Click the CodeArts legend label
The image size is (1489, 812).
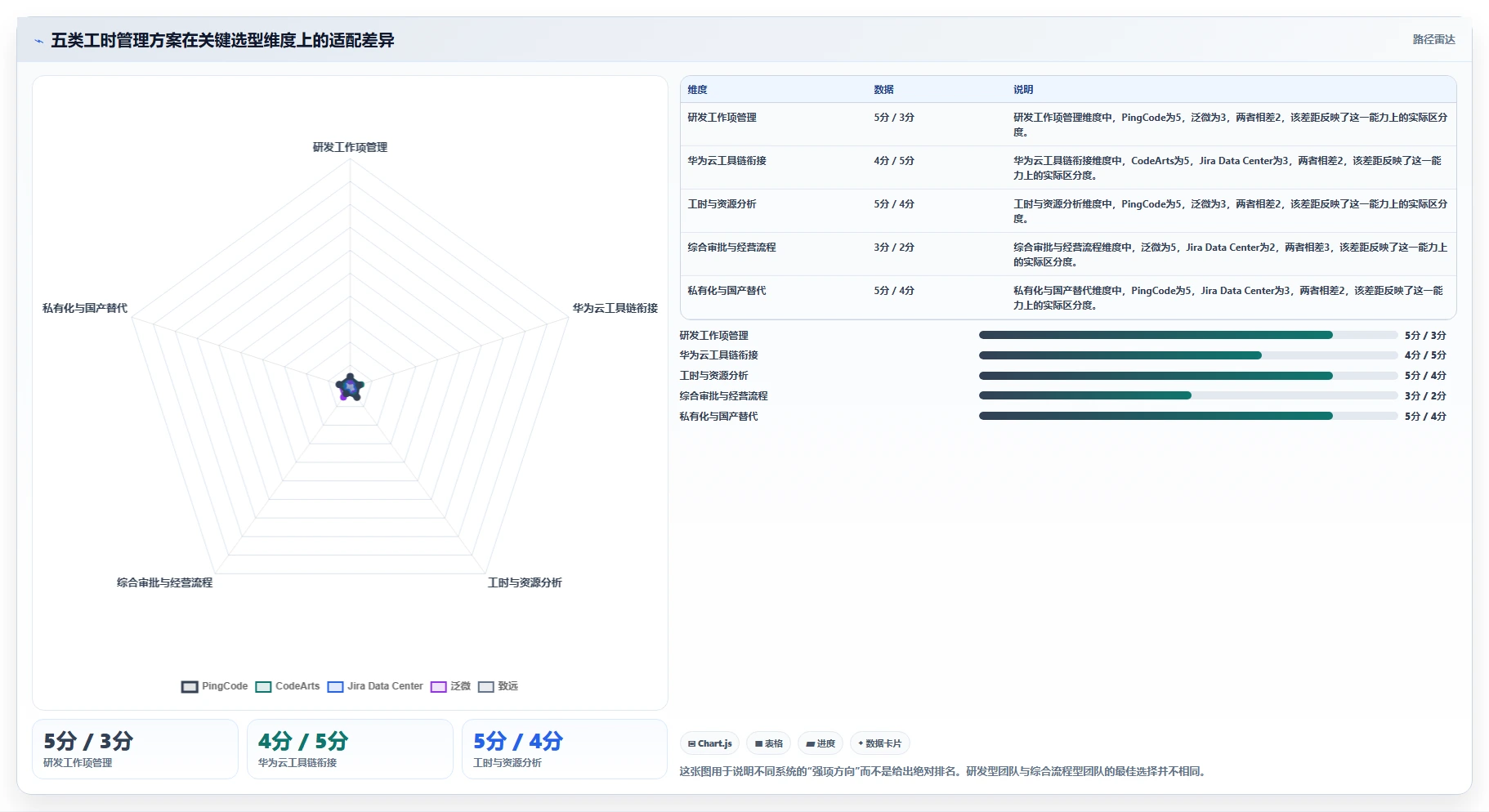point(297,686)
